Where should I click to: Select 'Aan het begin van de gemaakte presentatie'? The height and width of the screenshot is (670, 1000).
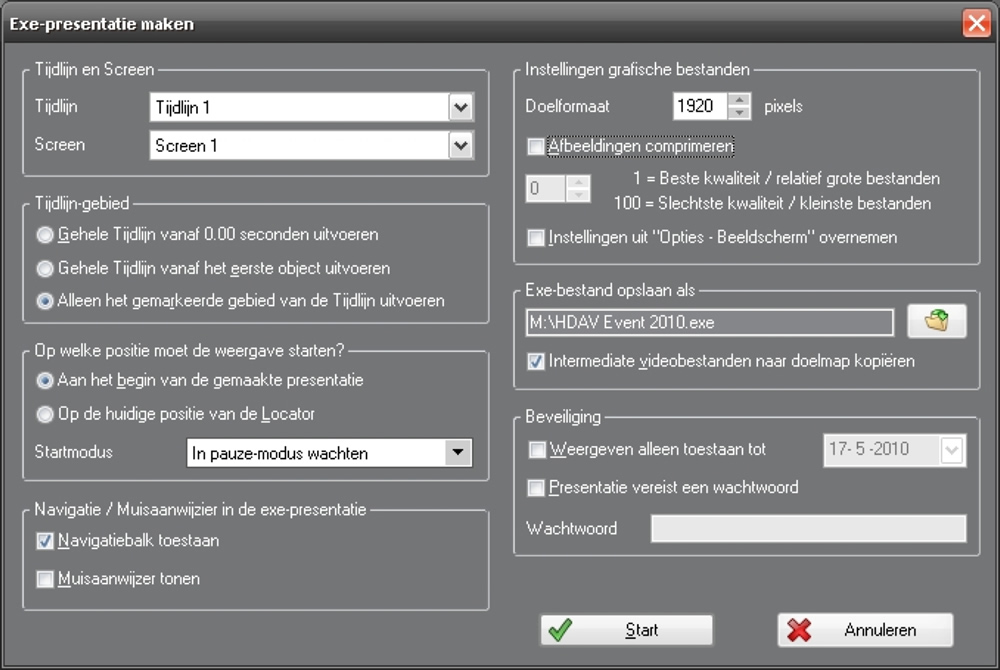click(x=44, y=380)
